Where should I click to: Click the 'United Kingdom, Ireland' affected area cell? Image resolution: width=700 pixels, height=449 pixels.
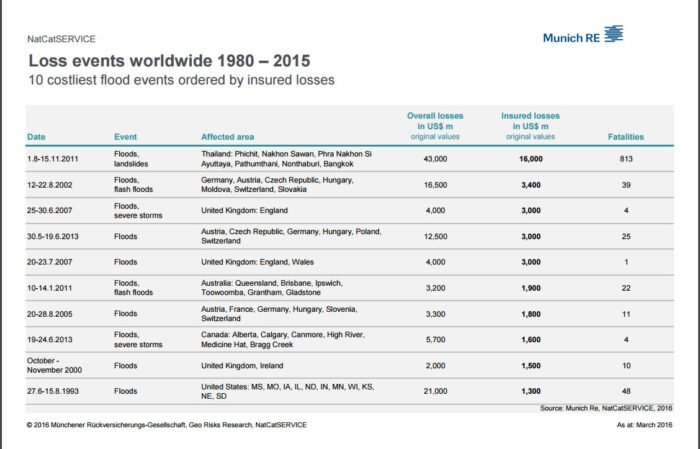(246, 366)
